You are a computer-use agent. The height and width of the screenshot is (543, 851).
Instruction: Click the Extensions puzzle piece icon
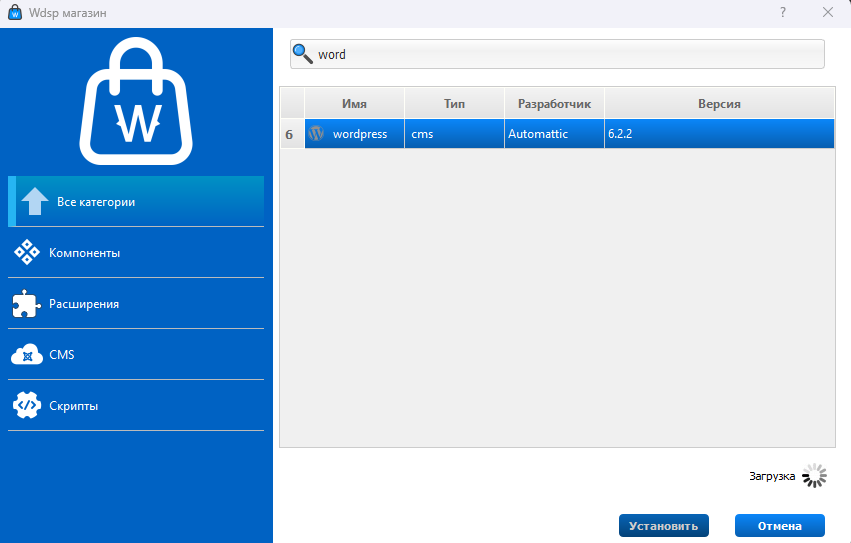coord(26,304)
